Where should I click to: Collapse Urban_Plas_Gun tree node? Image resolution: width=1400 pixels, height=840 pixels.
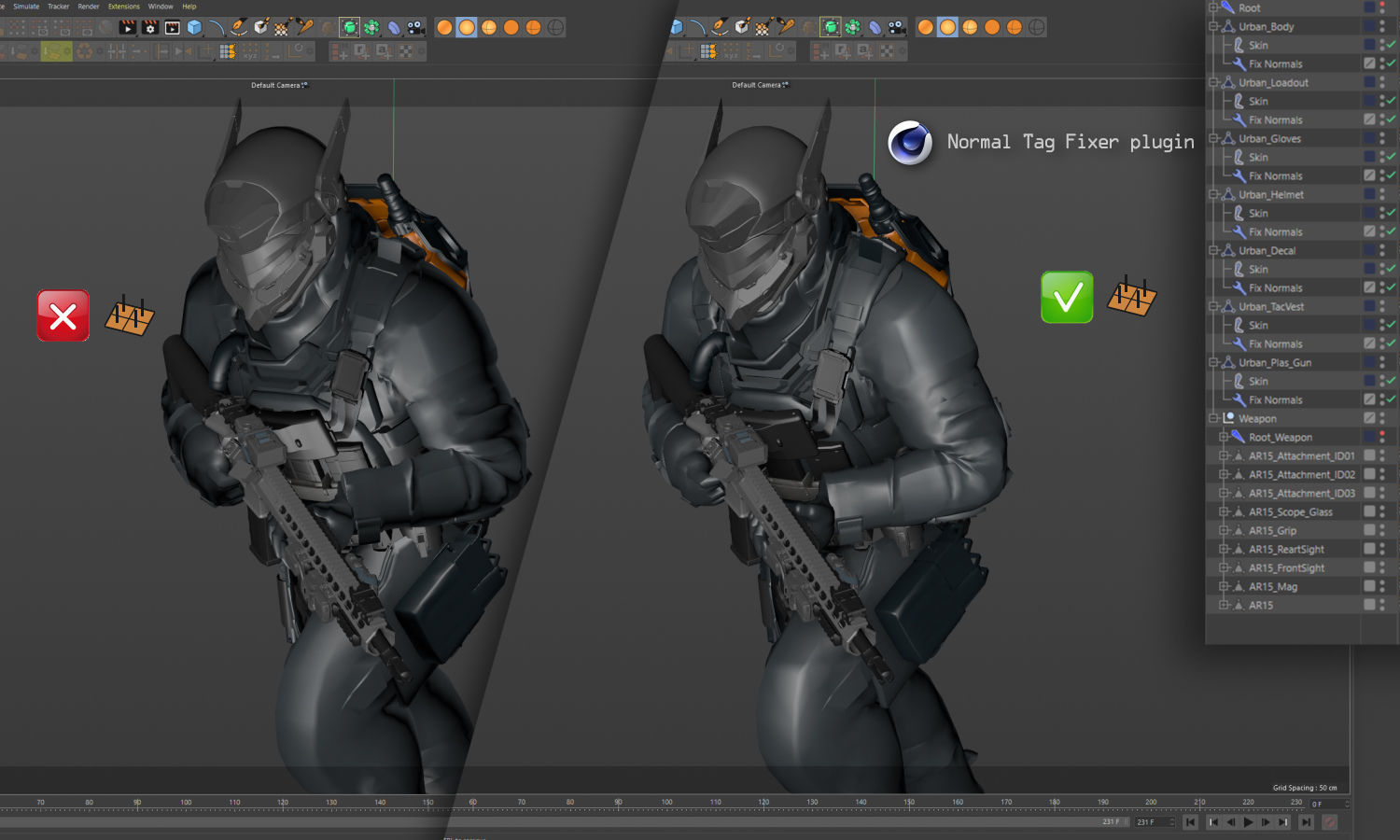click(1213, 362)
